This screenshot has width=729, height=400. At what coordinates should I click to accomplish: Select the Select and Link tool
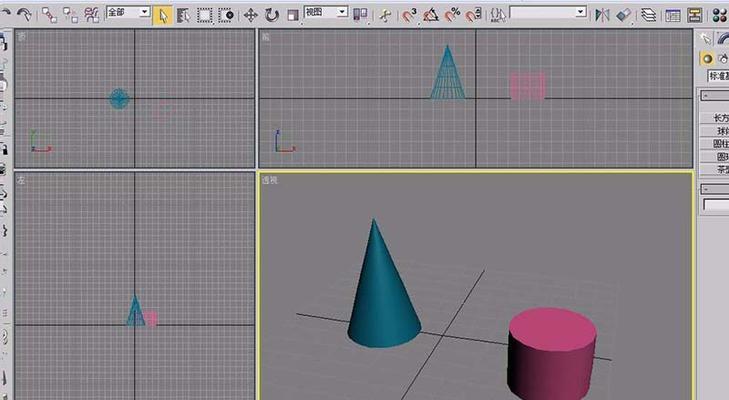coord(49,15)
